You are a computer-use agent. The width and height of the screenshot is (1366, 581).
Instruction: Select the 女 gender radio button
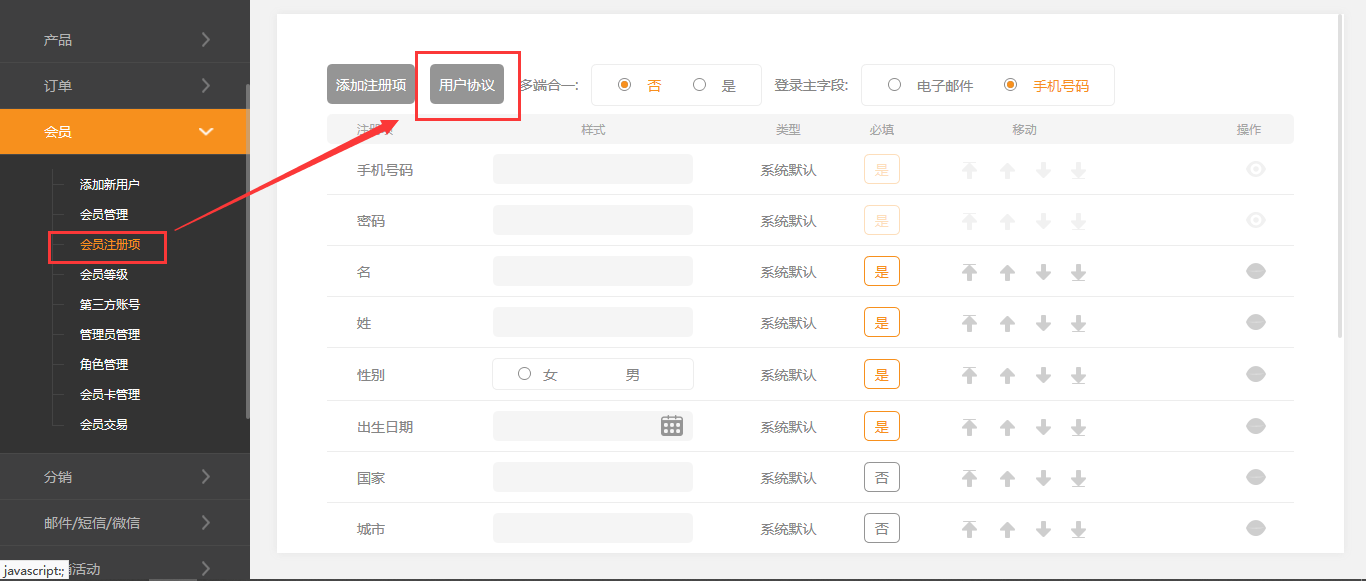tap(525, 375)
